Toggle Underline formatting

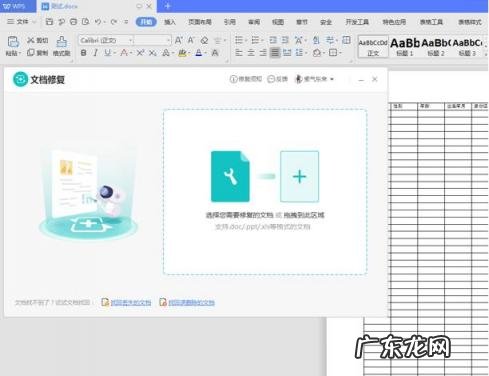pos(107,53)
